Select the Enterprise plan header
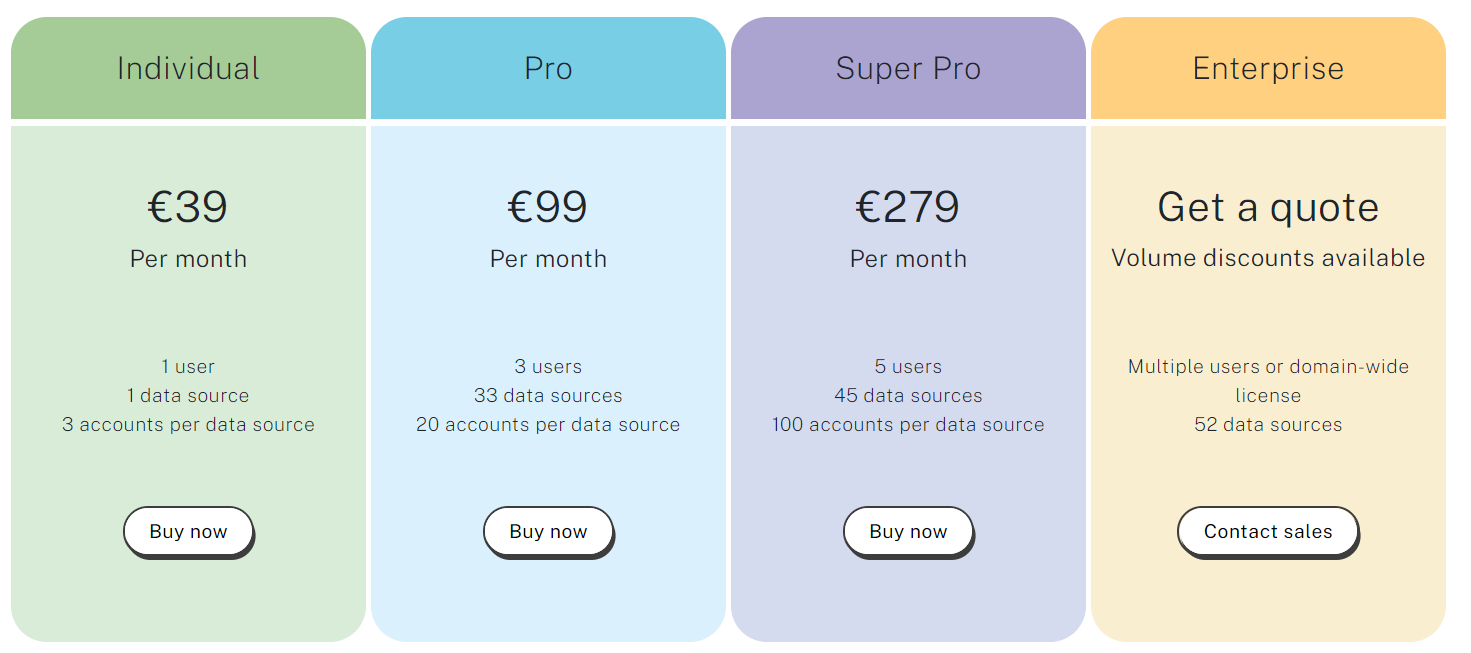Viewport: 1471px width, 653px height. click(1268, 68)
